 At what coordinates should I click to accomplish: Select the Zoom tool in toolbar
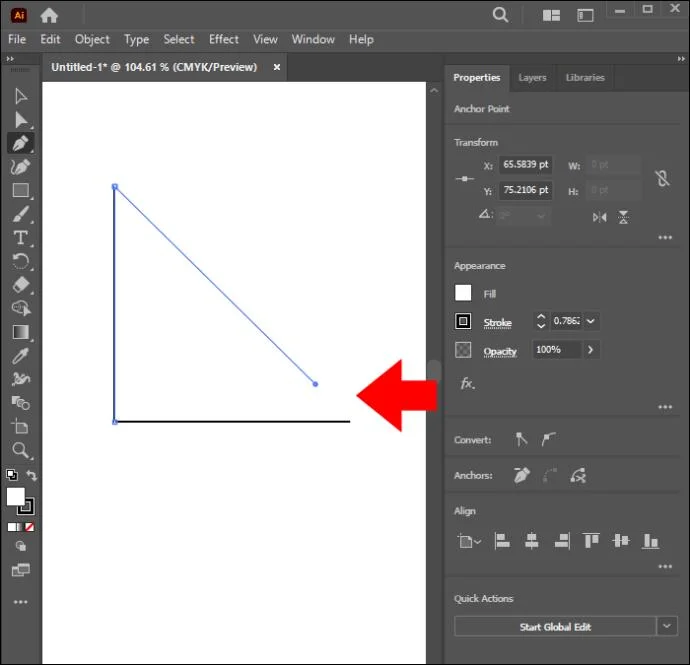click(x=20, y=450)
